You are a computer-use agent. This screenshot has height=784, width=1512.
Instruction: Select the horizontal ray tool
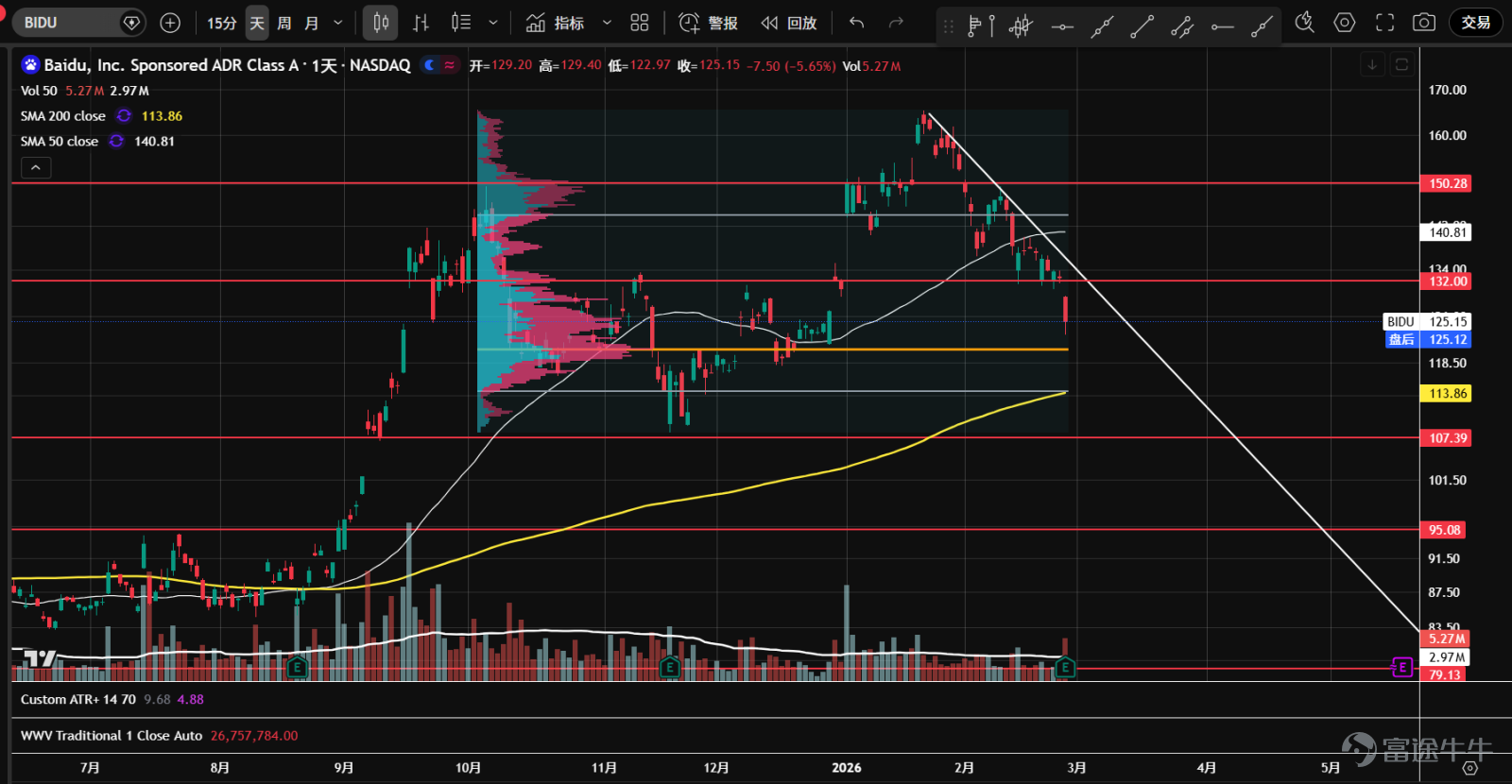click(1223, 26)
